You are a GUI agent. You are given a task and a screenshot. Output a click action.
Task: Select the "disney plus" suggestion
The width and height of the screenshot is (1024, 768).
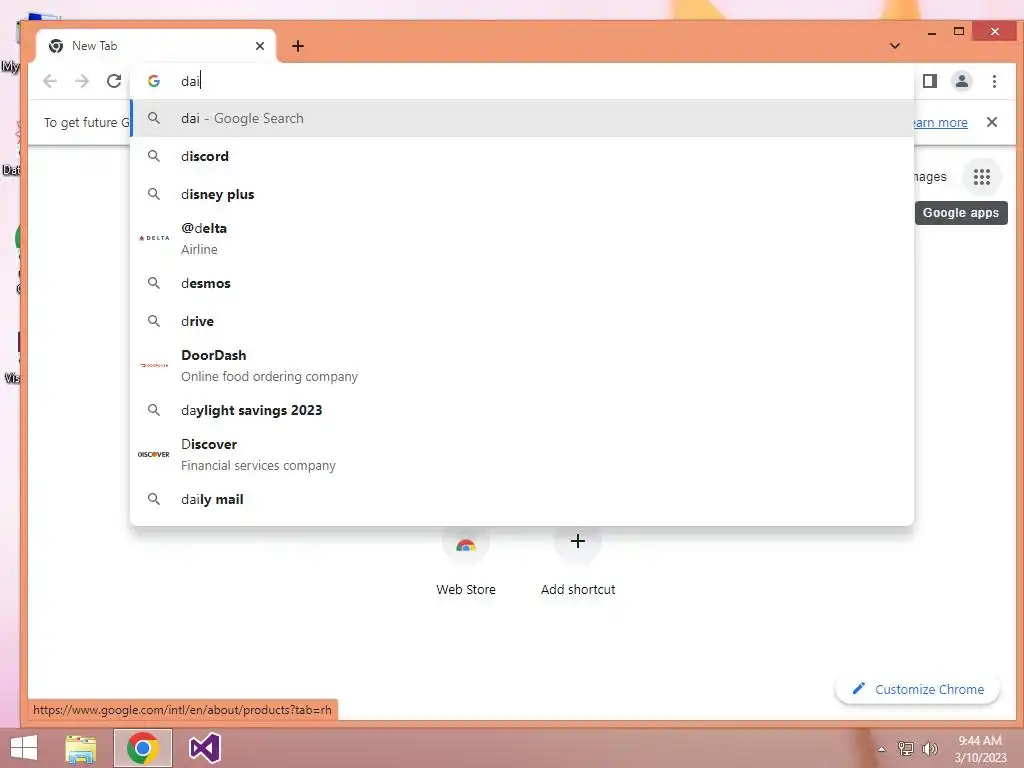coord(522,194)
